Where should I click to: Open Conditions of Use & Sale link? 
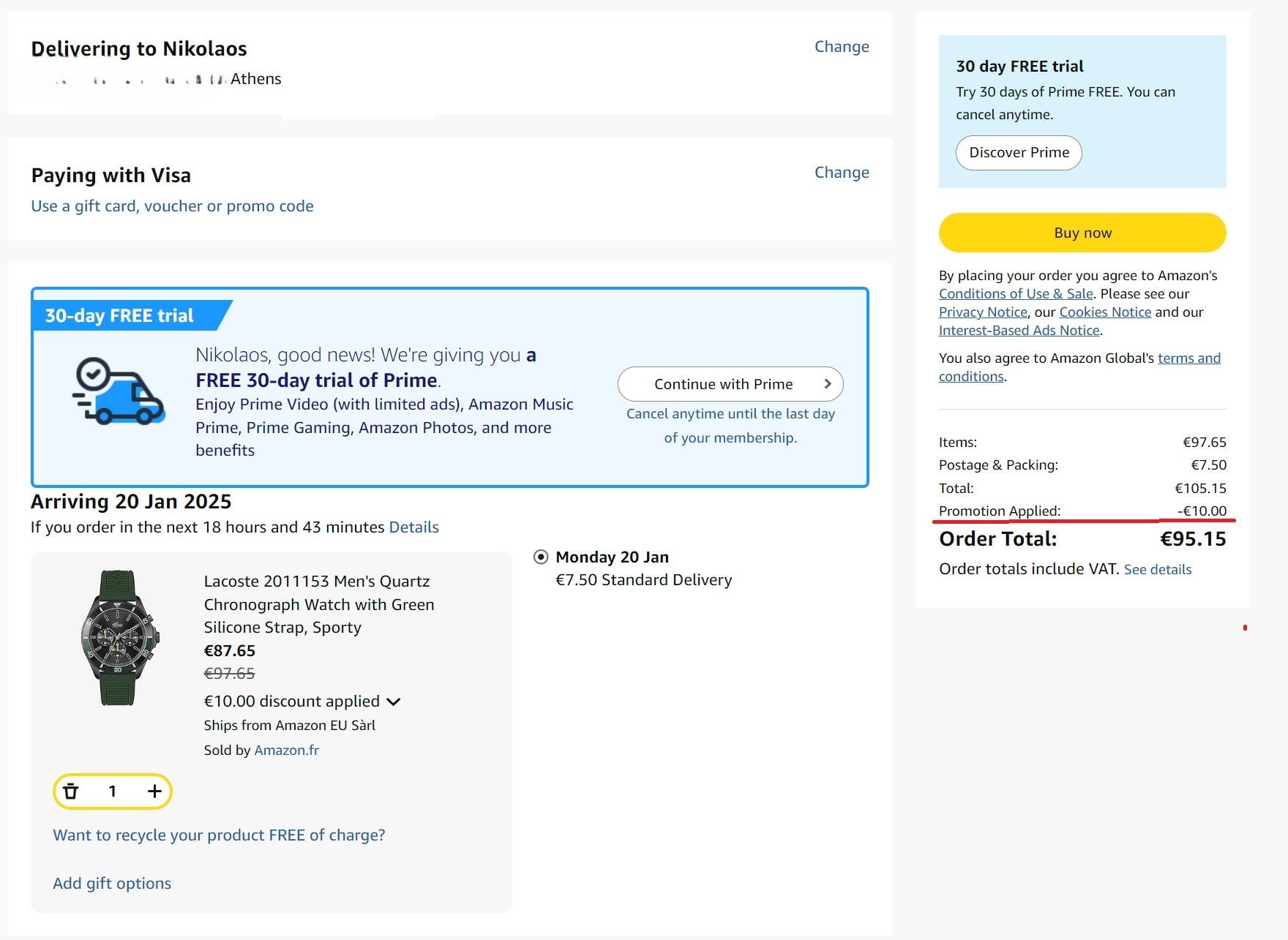[x=1016, y=294]
